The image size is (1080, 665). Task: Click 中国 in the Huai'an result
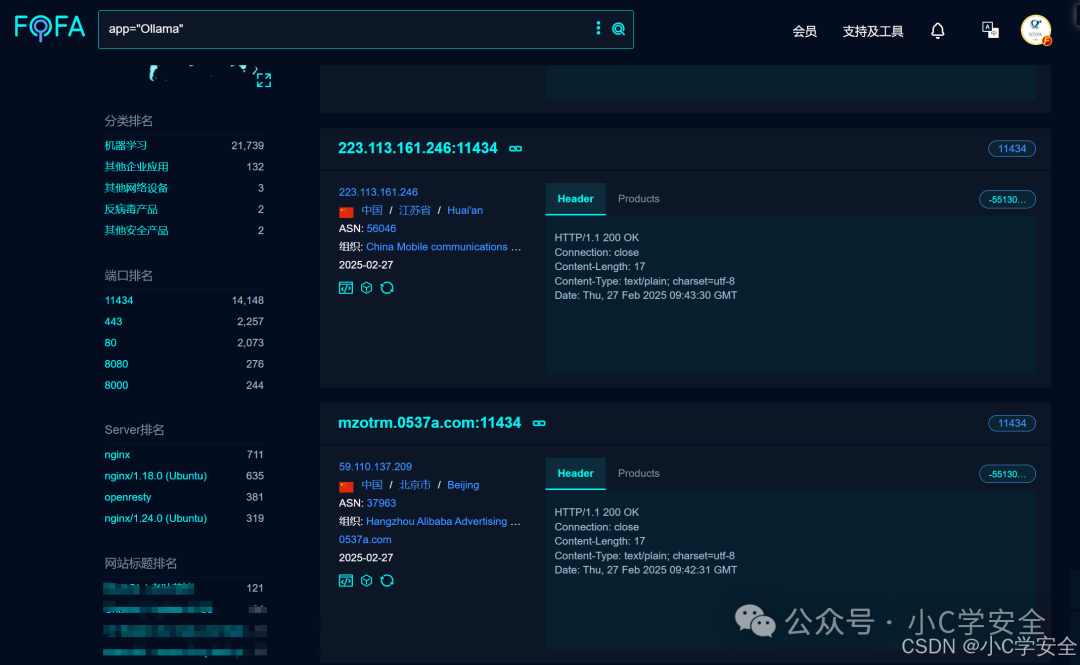point(372,210)
